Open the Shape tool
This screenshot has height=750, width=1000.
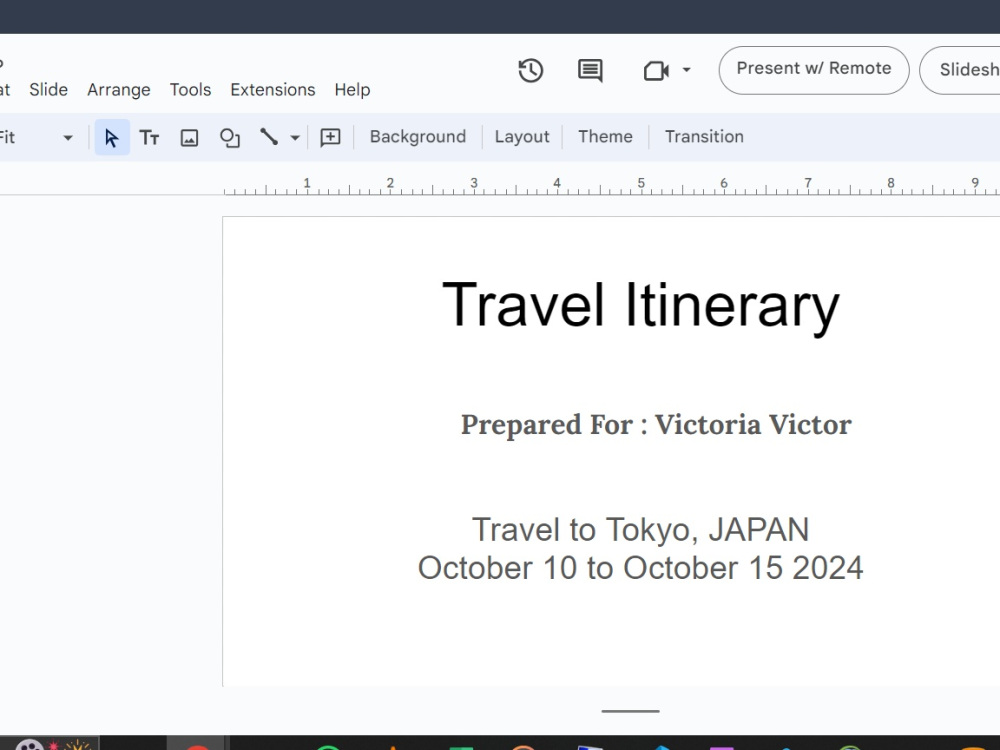pyautogui.click(x=230, y=138)
